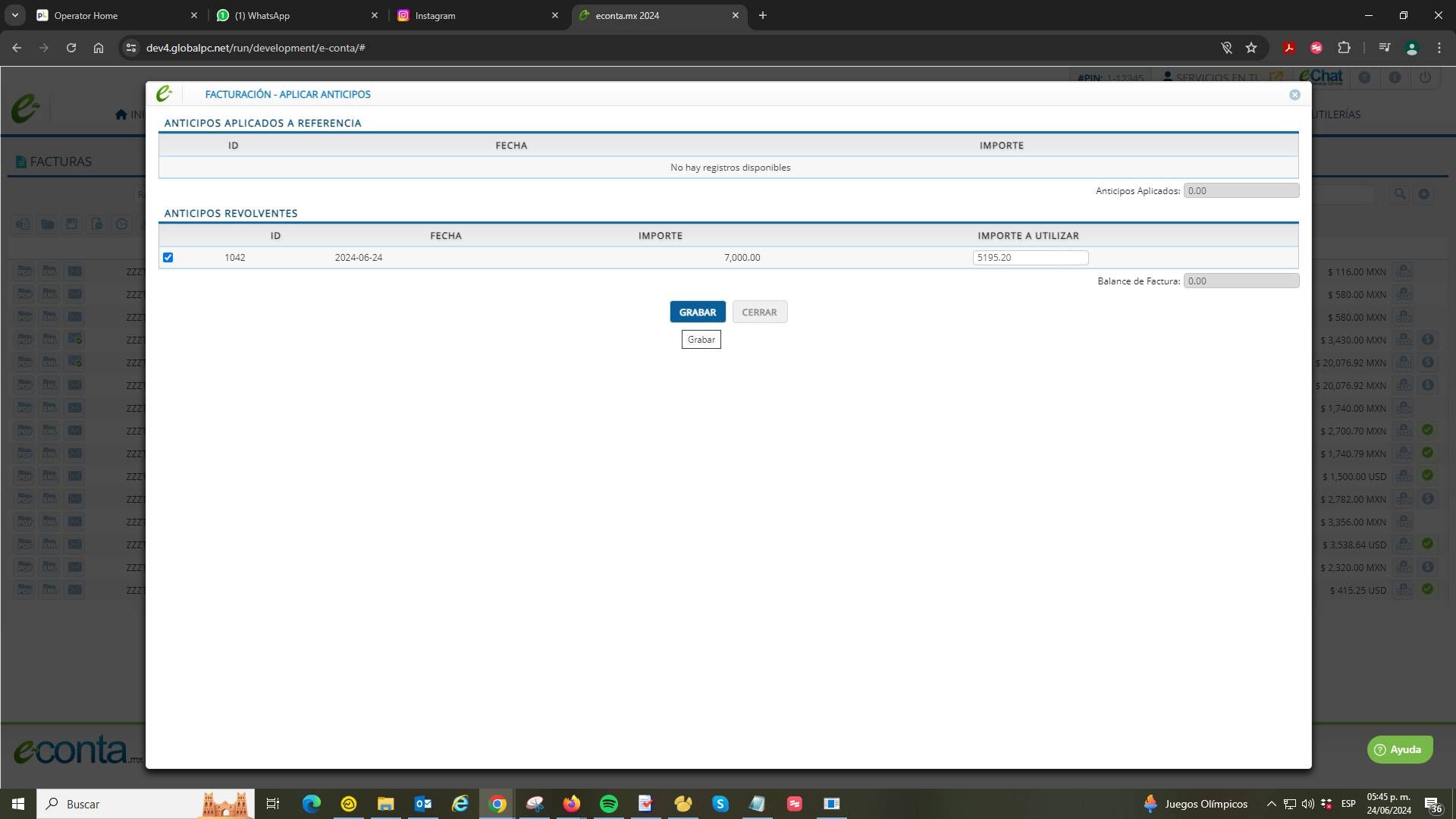This screenshot has height=819, width=1456.
Task: Open Firefox from the taskbar
Action: pyautogui.click(x=571, y=804)
